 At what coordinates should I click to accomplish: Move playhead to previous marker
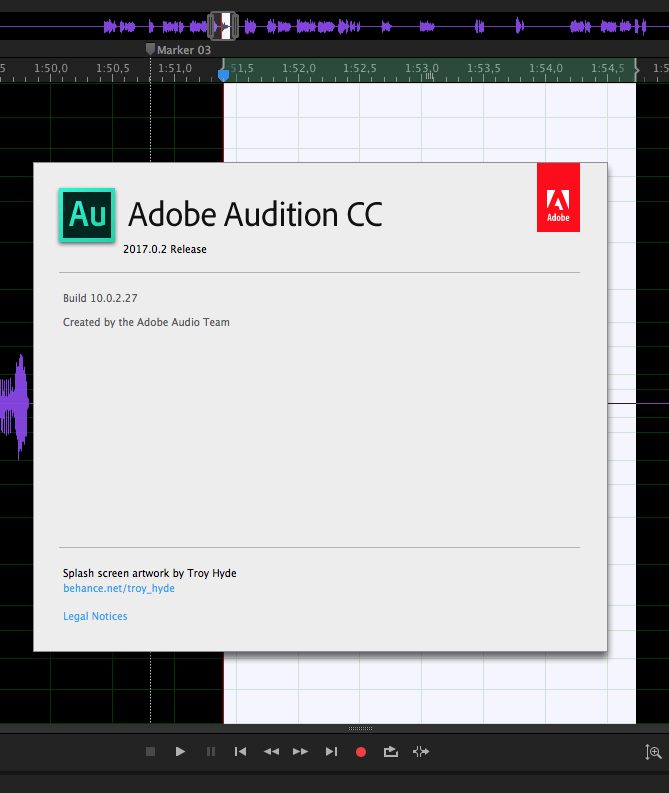tap(240, 751)
